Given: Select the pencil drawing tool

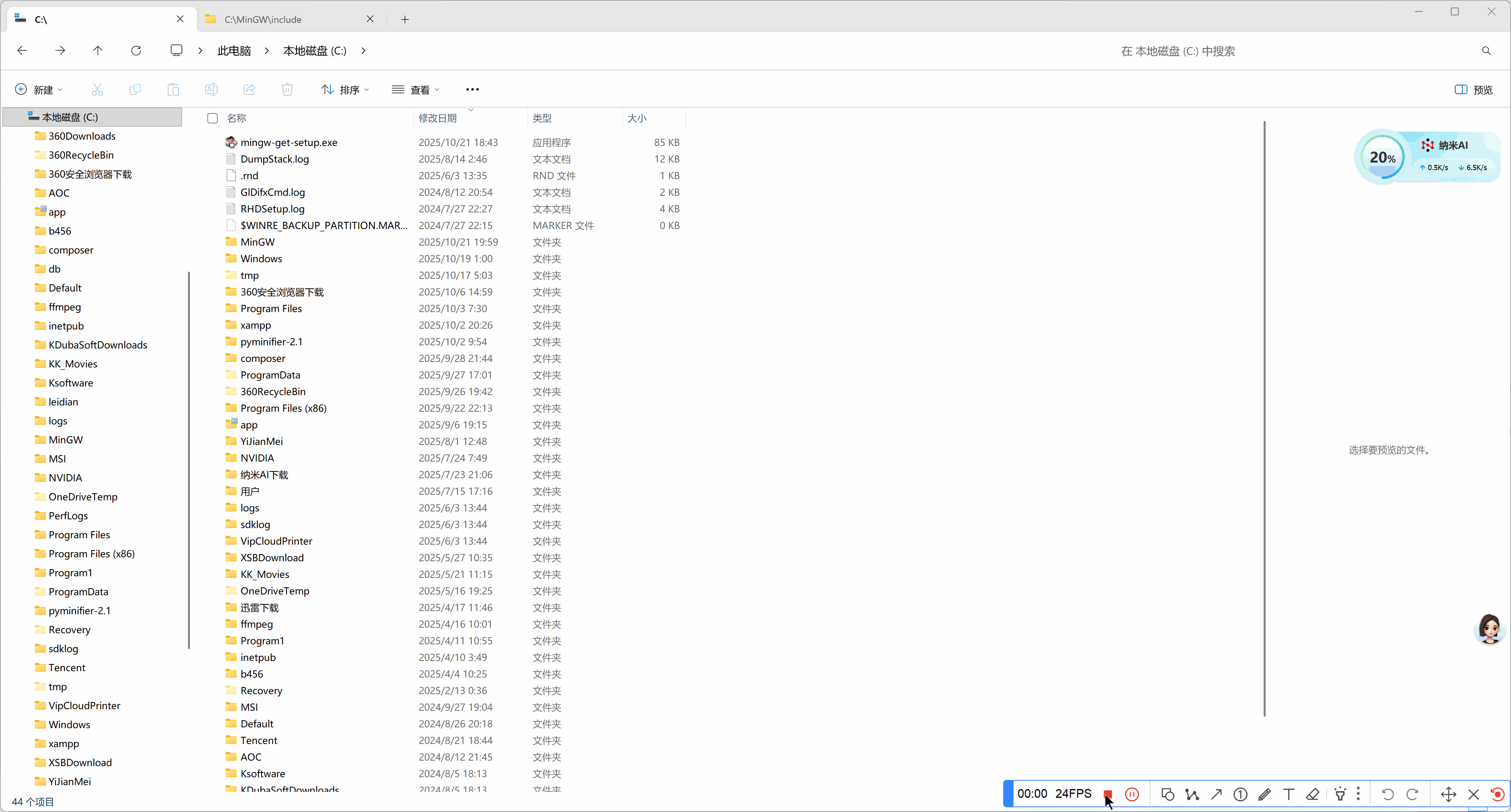Looking at the screenshot, I should [1264, 794].
